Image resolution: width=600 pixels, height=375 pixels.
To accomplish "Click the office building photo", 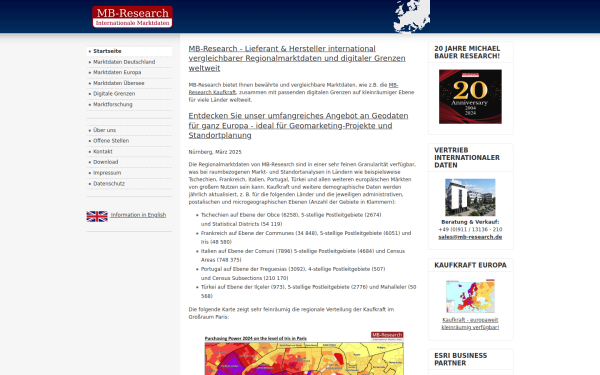I will [470, 197].
